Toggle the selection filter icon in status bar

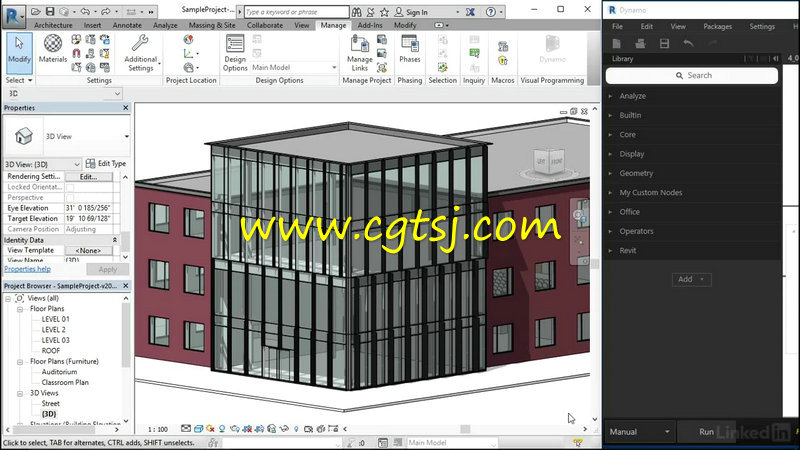pyautogui.click(x=578, y=443)
